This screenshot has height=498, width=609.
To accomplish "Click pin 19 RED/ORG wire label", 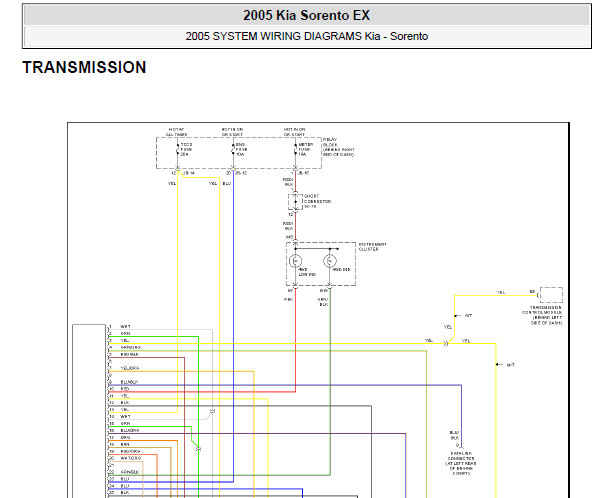I will coord(130,451).
